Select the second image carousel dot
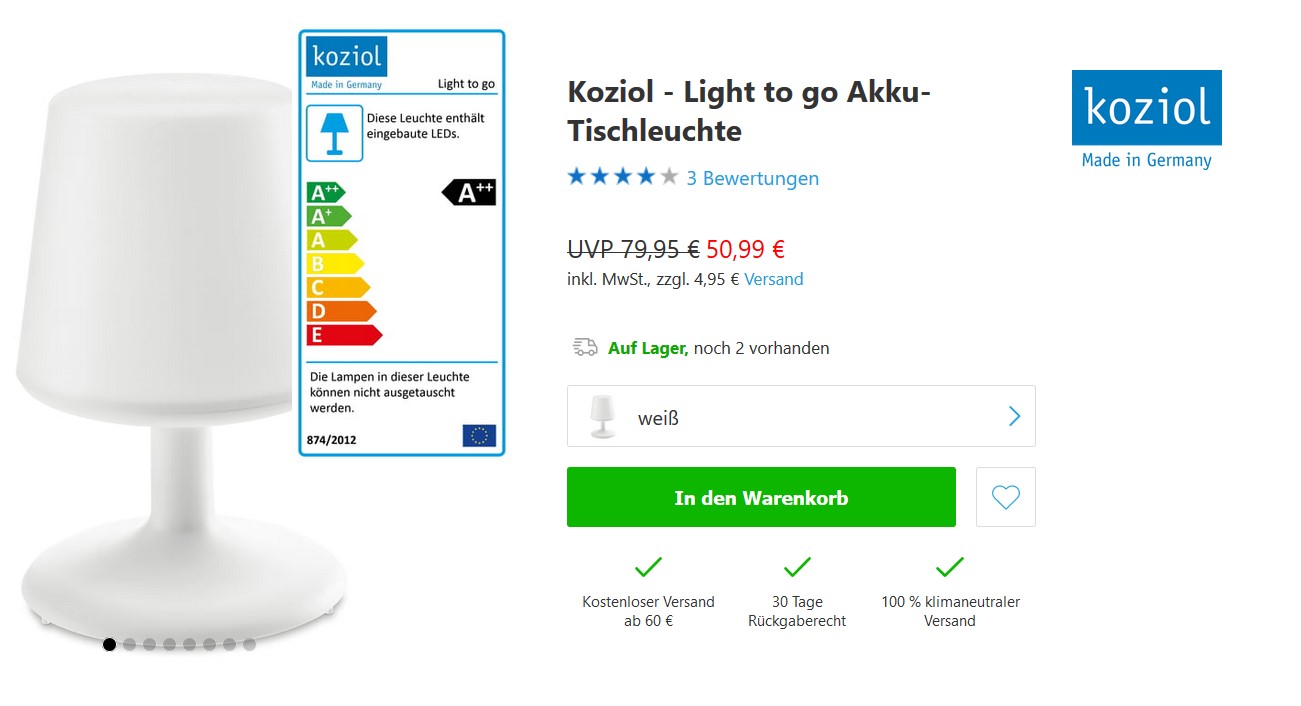The width and height of the screenshot is (1301, 706). click(x=129, y=645)
